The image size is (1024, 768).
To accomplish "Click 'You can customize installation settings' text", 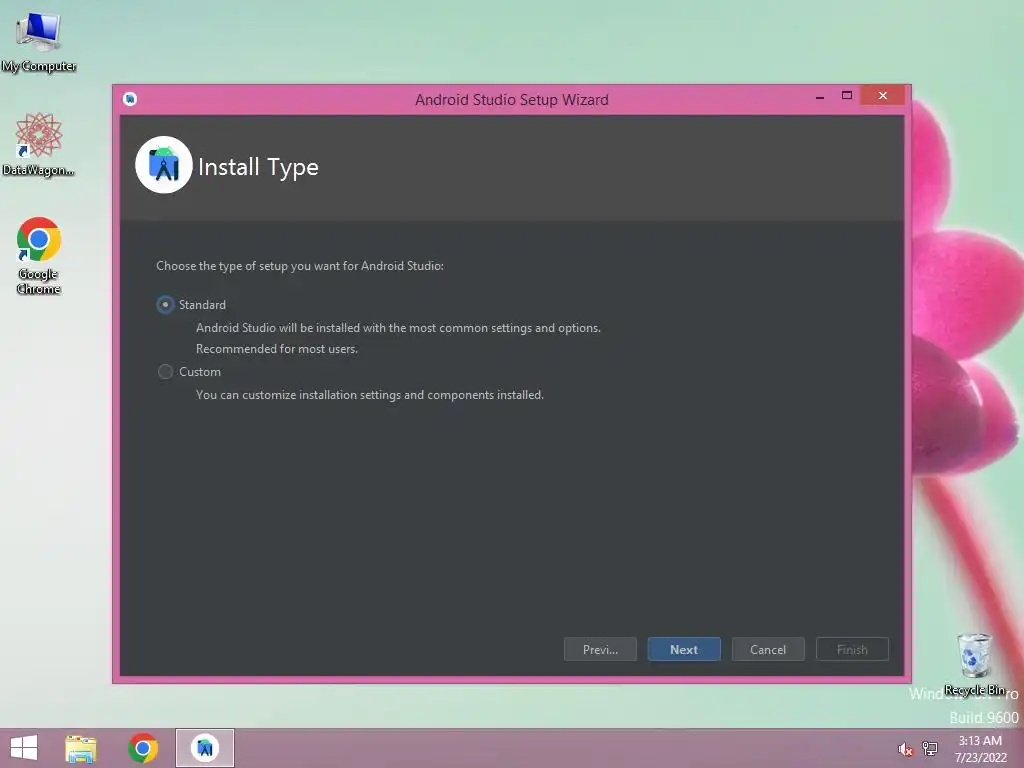I will coord(370,394).
